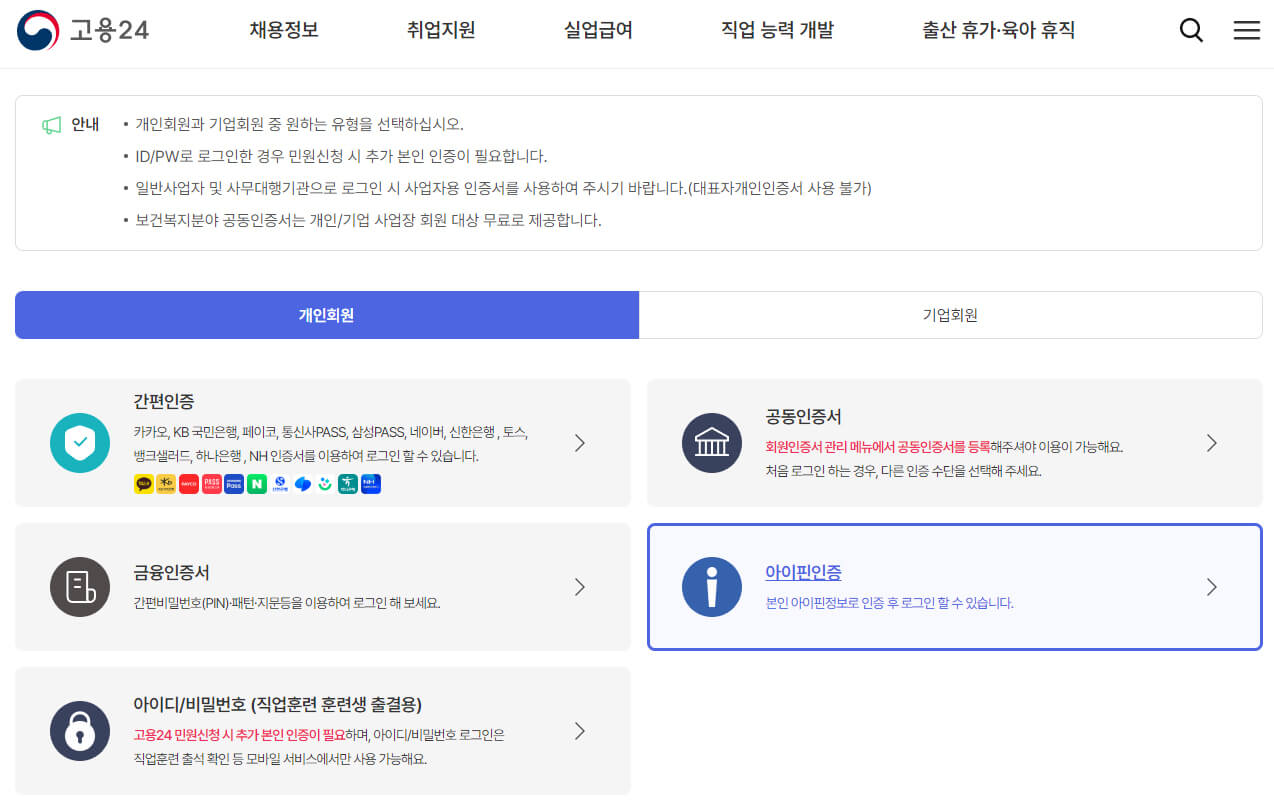Select the Naver login icon

coord(255,484)
